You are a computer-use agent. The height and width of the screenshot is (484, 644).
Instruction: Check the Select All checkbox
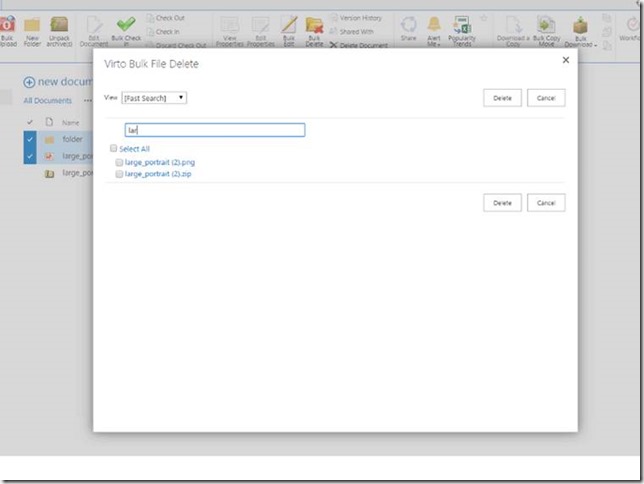coord(114,149)
